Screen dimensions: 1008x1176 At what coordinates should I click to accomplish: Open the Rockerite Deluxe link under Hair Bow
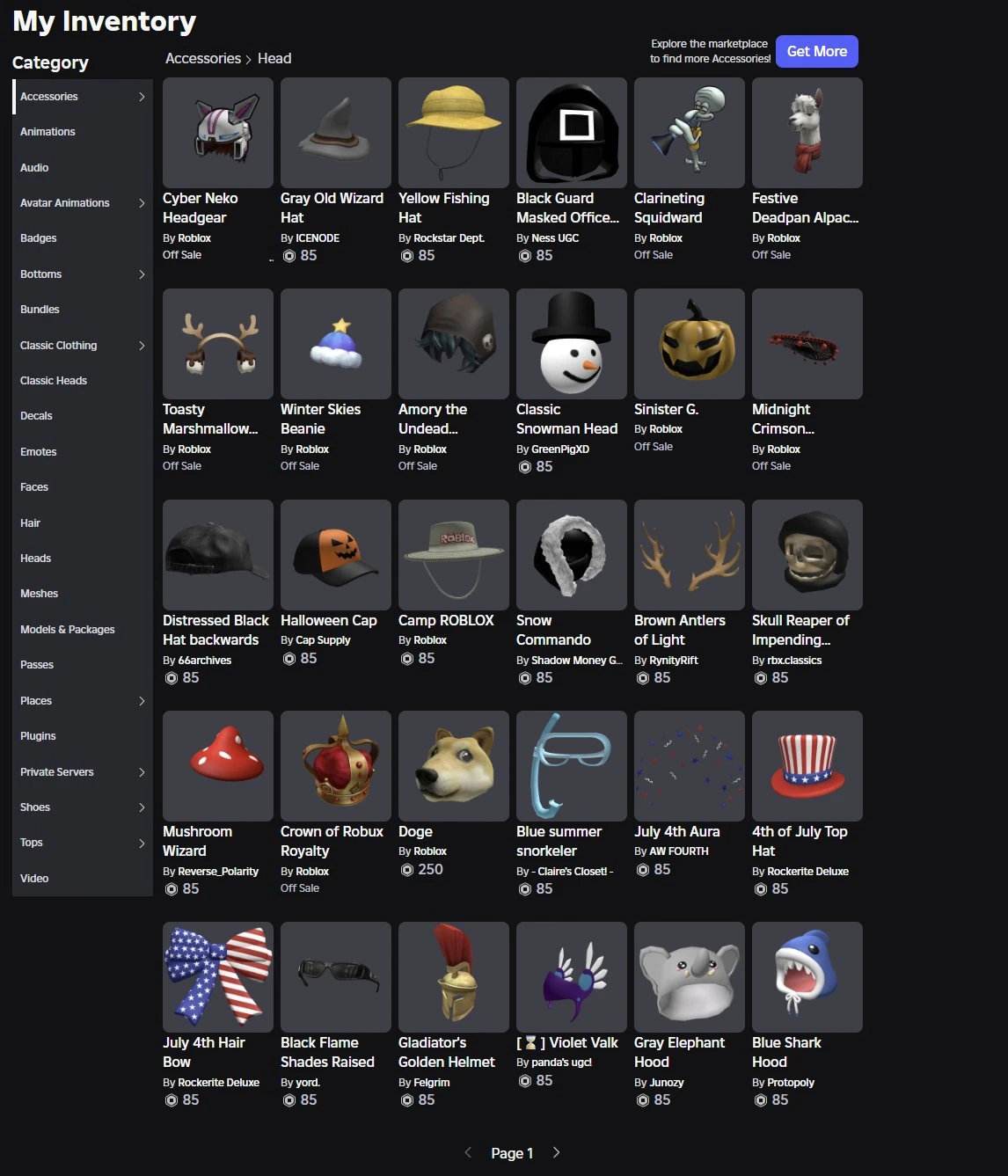[218, 1083]
